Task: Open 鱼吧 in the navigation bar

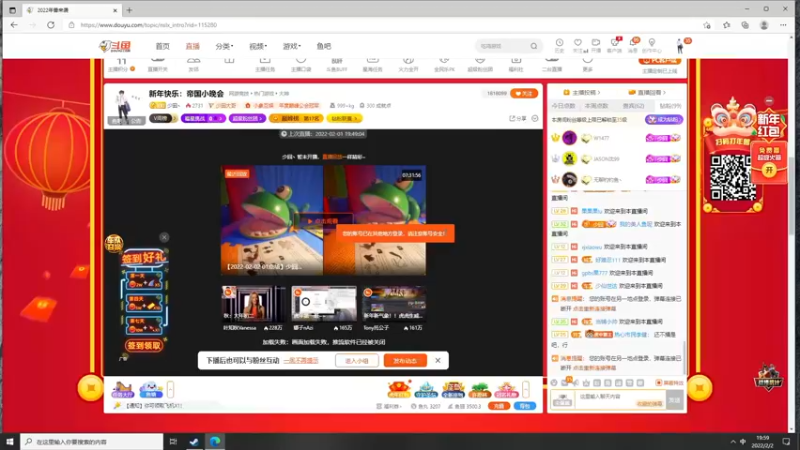Action: point(323,46)
